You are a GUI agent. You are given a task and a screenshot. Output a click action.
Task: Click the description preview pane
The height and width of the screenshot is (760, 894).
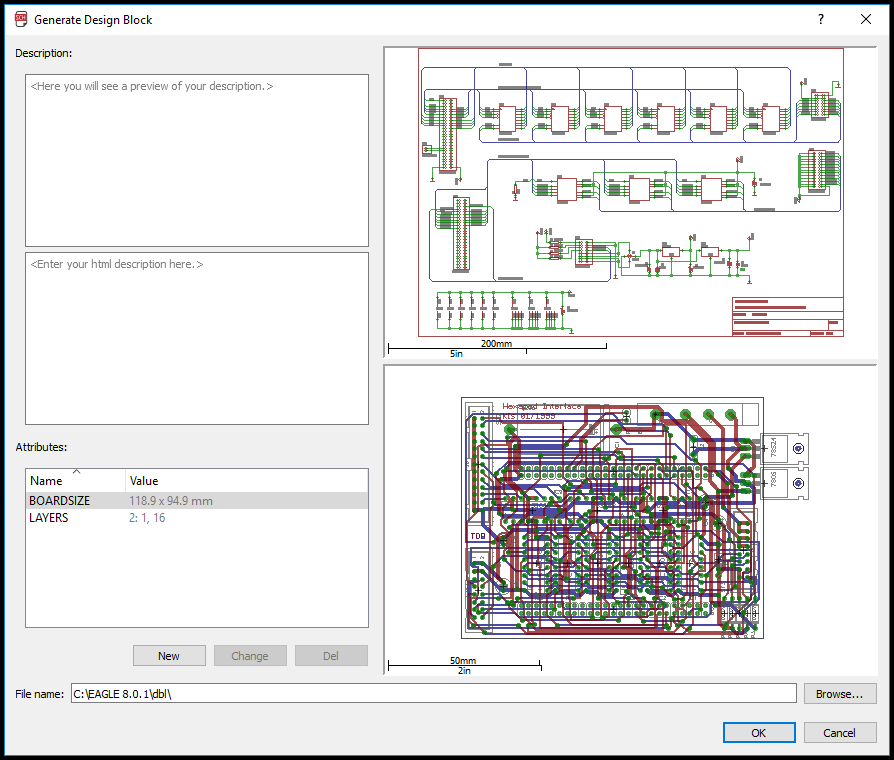click(197, 160)
